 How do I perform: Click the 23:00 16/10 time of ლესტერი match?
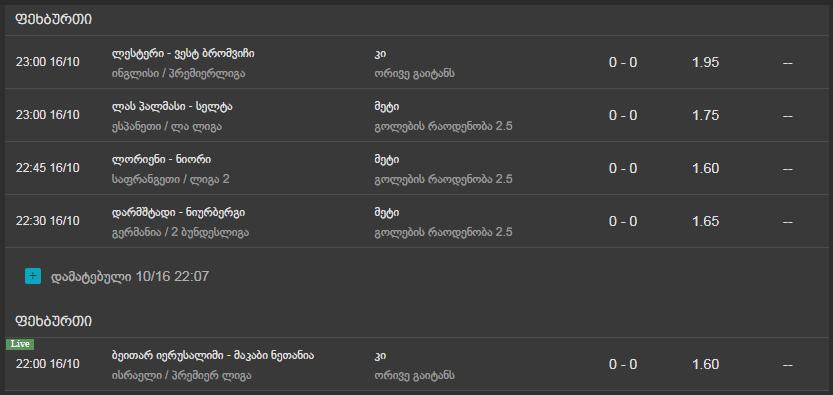point(47,62)
